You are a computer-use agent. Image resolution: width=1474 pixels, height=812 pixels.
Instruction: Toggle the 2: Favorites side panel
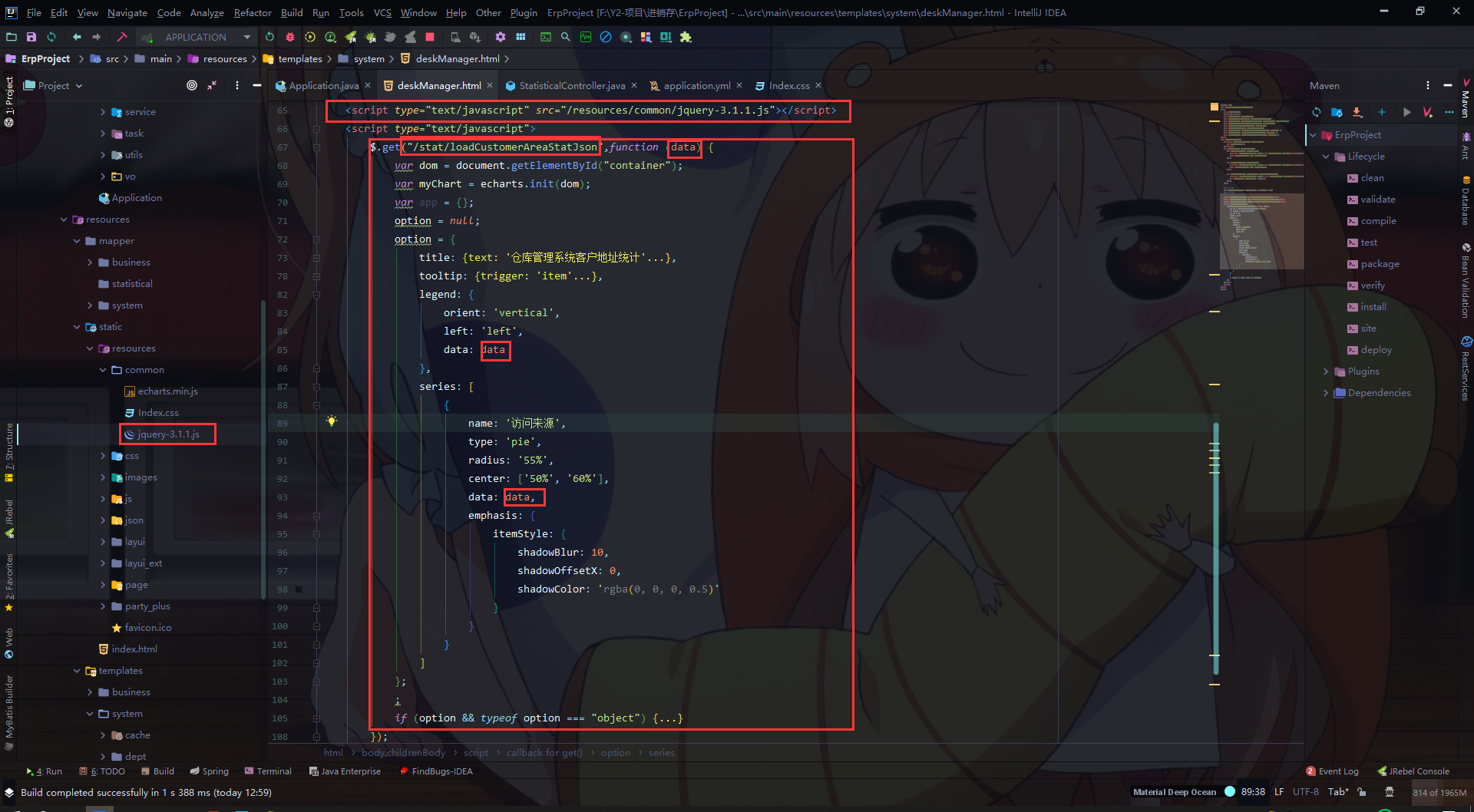9,582
